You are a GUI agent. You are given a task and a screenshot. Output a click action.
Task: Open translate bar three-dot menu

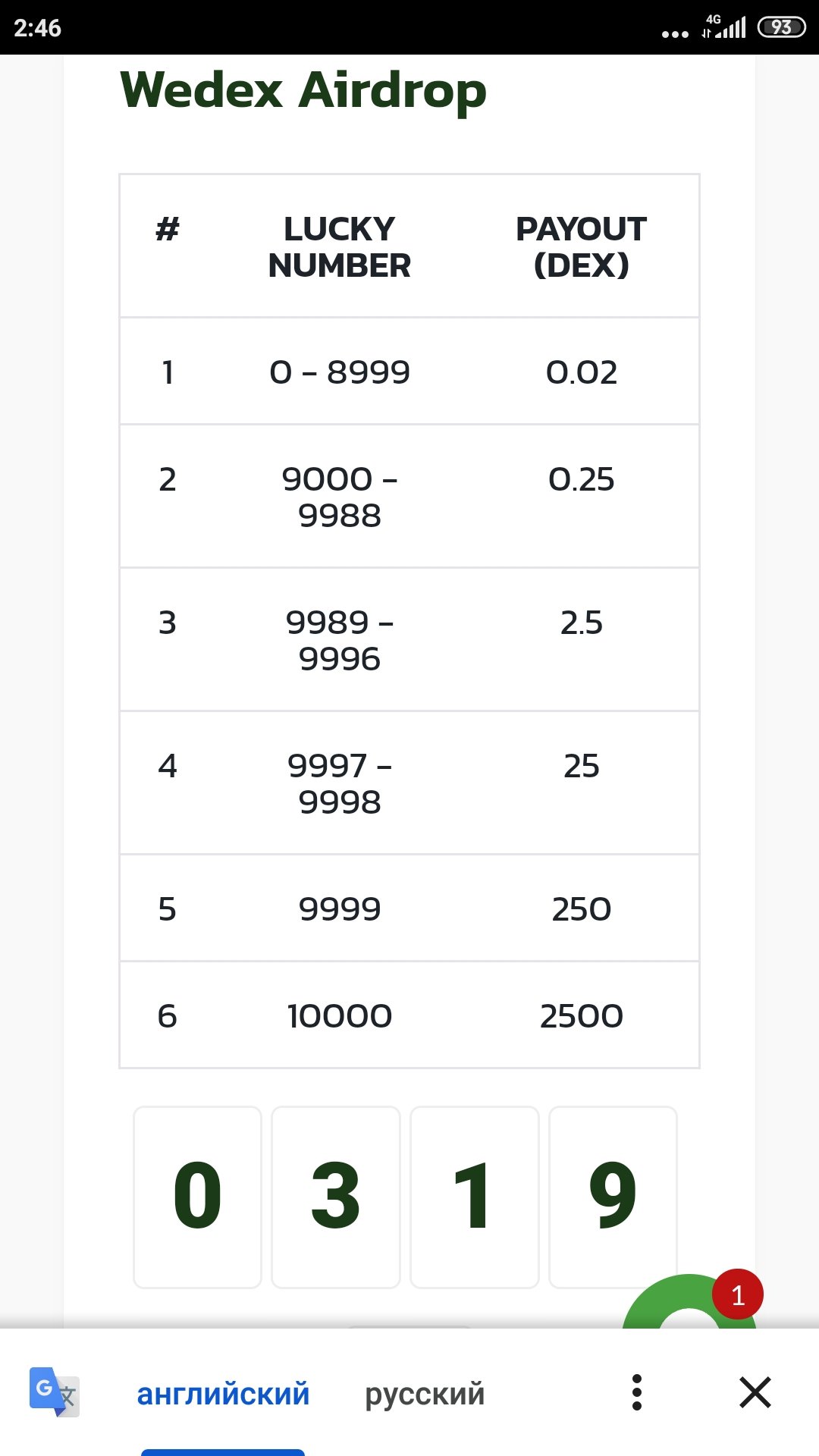click(637, 1392)
